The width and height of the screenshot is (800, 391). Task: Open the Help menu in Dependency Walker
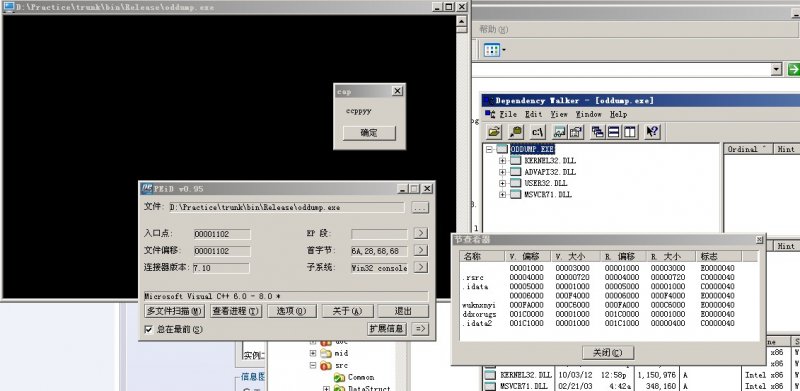pyautogui.click(x=618, y=114)
